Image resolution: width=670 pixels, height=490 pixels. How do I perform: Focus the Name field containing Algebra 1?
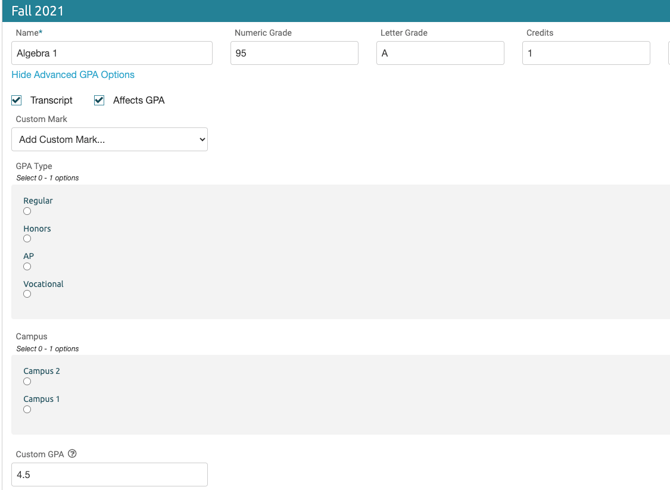pos(111,53)
